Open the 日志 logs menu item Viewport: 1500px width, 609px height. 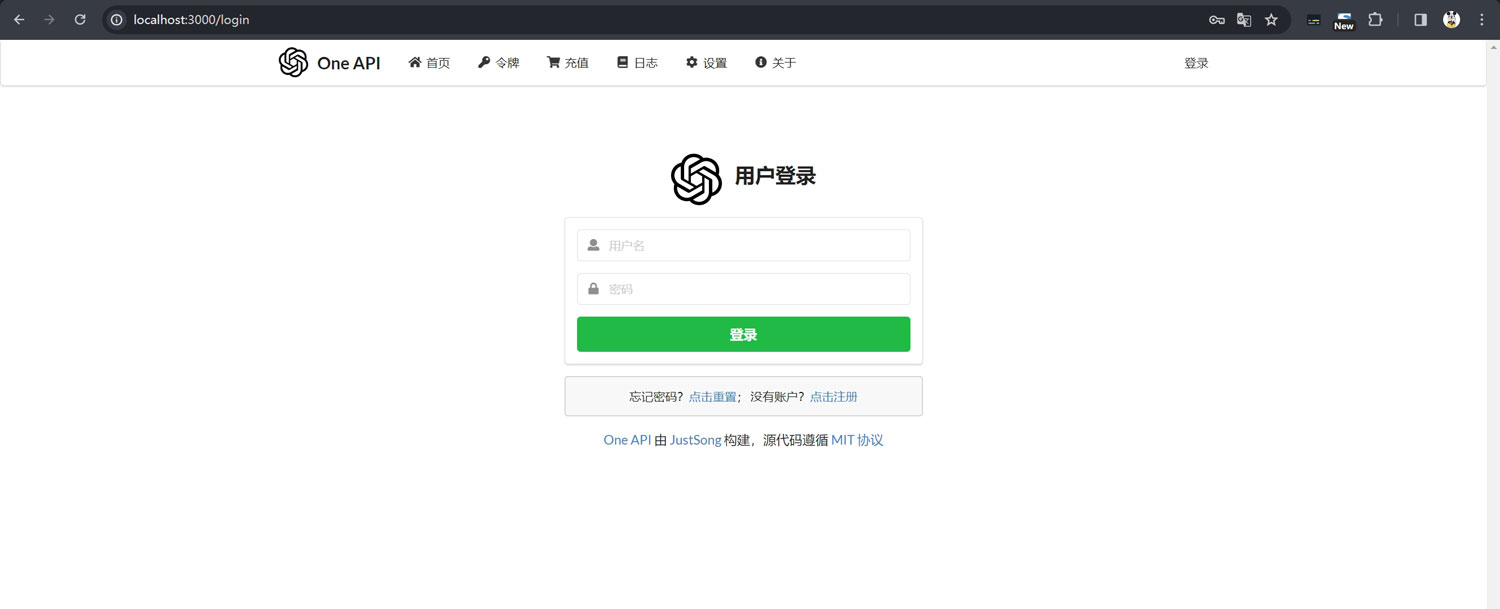tap(637, 63)
